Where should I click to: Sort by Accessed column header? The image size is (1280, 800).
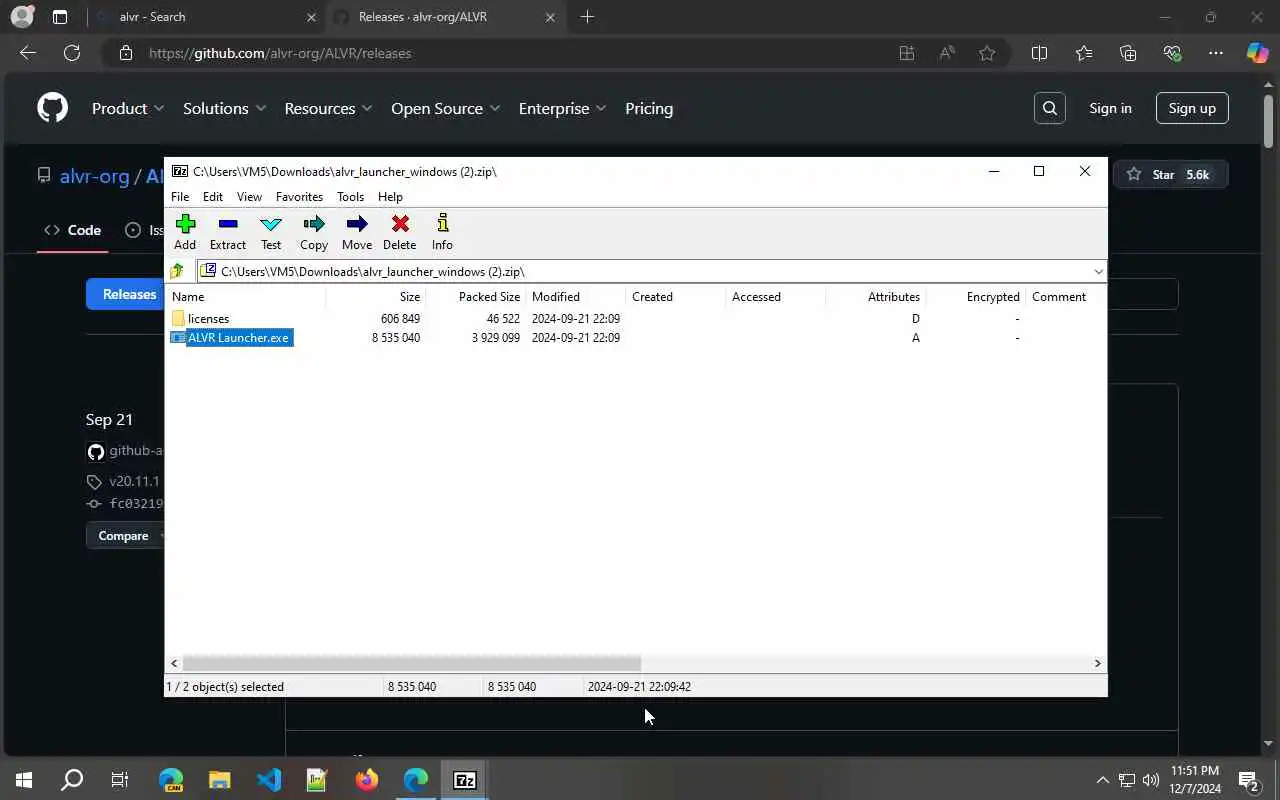point(775,296)
